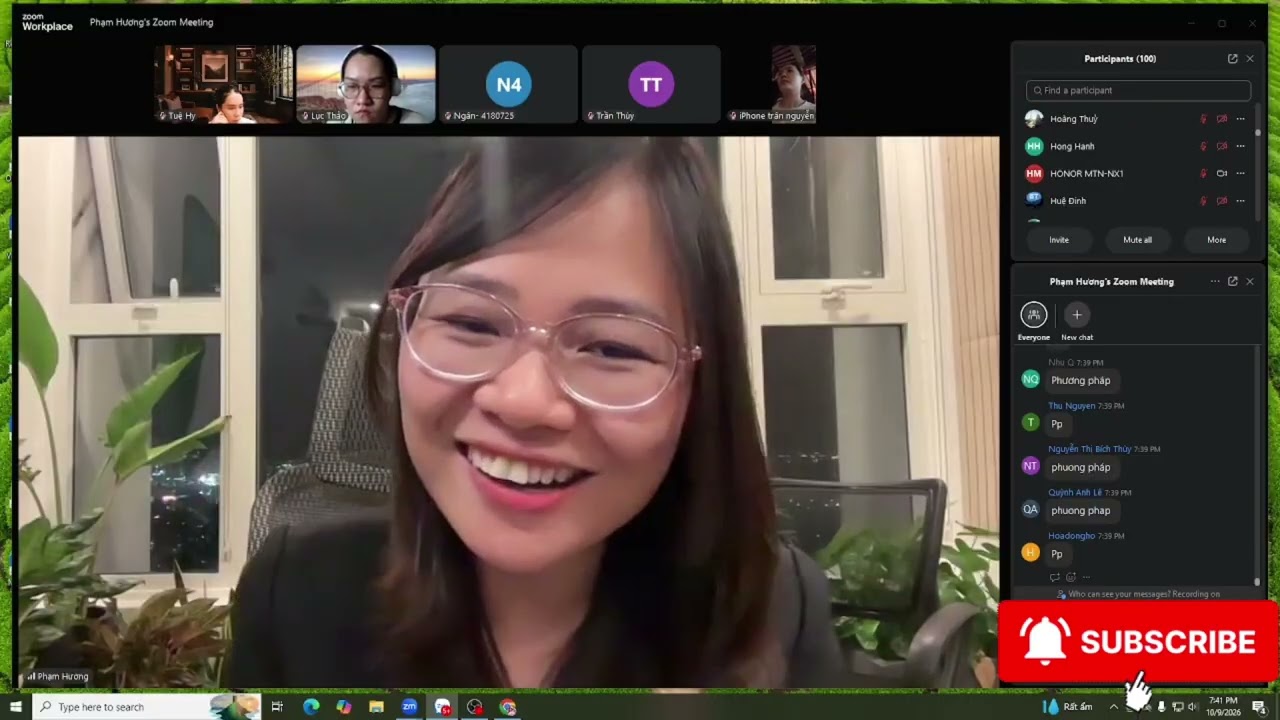
Task: Open more actions under Hoadongho's message
Action: point(1086,577)
